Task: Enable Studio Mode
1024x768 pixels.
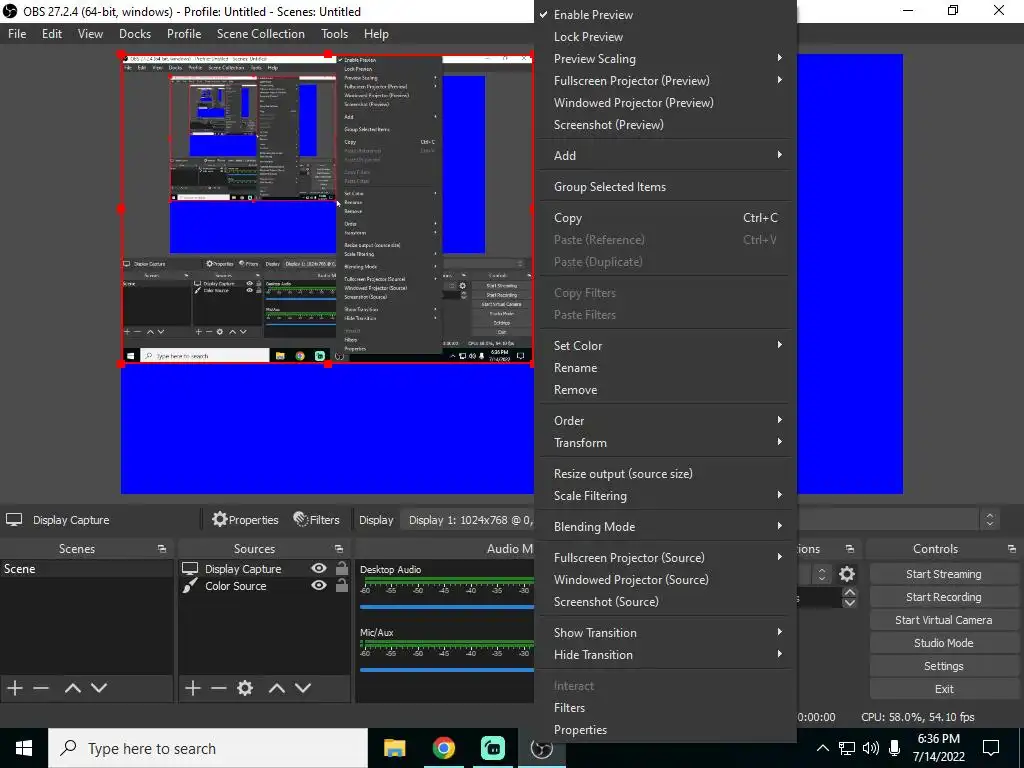Action: pos(943,643)
